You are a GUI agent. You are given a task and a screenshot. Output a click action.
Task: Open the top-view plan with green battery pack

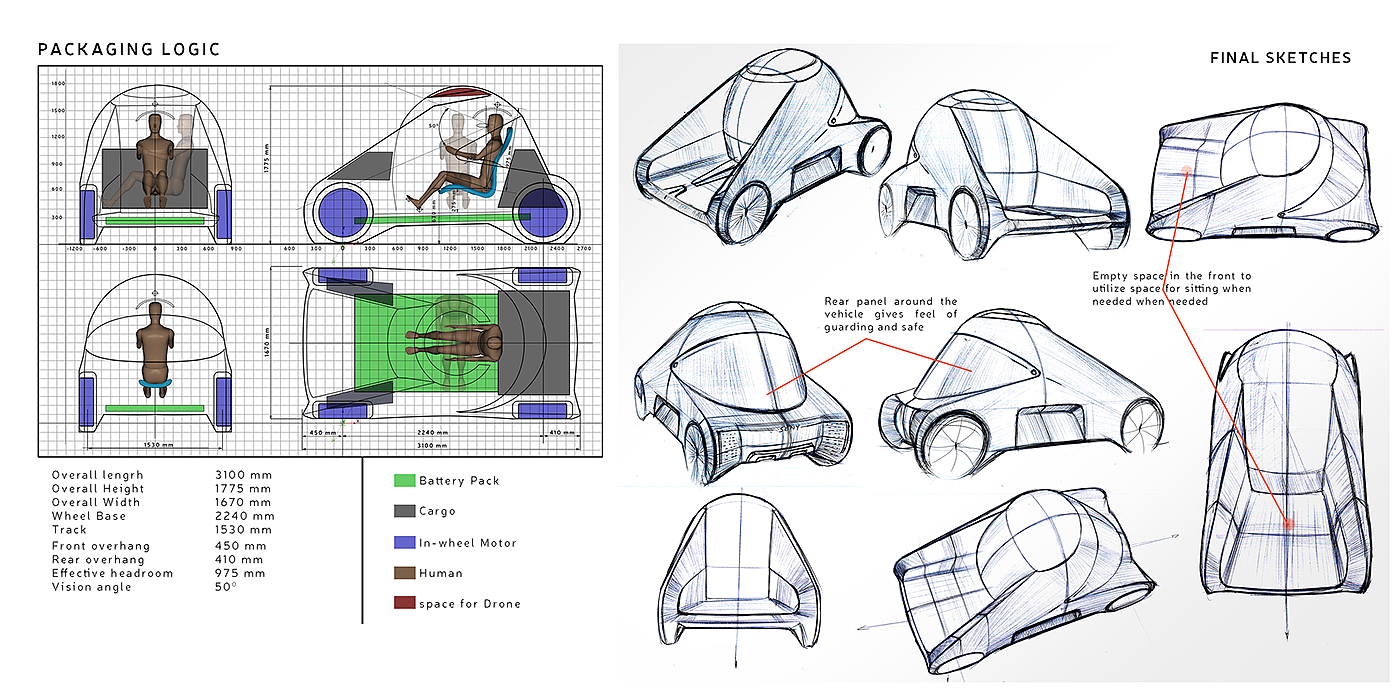pos(440,343)
